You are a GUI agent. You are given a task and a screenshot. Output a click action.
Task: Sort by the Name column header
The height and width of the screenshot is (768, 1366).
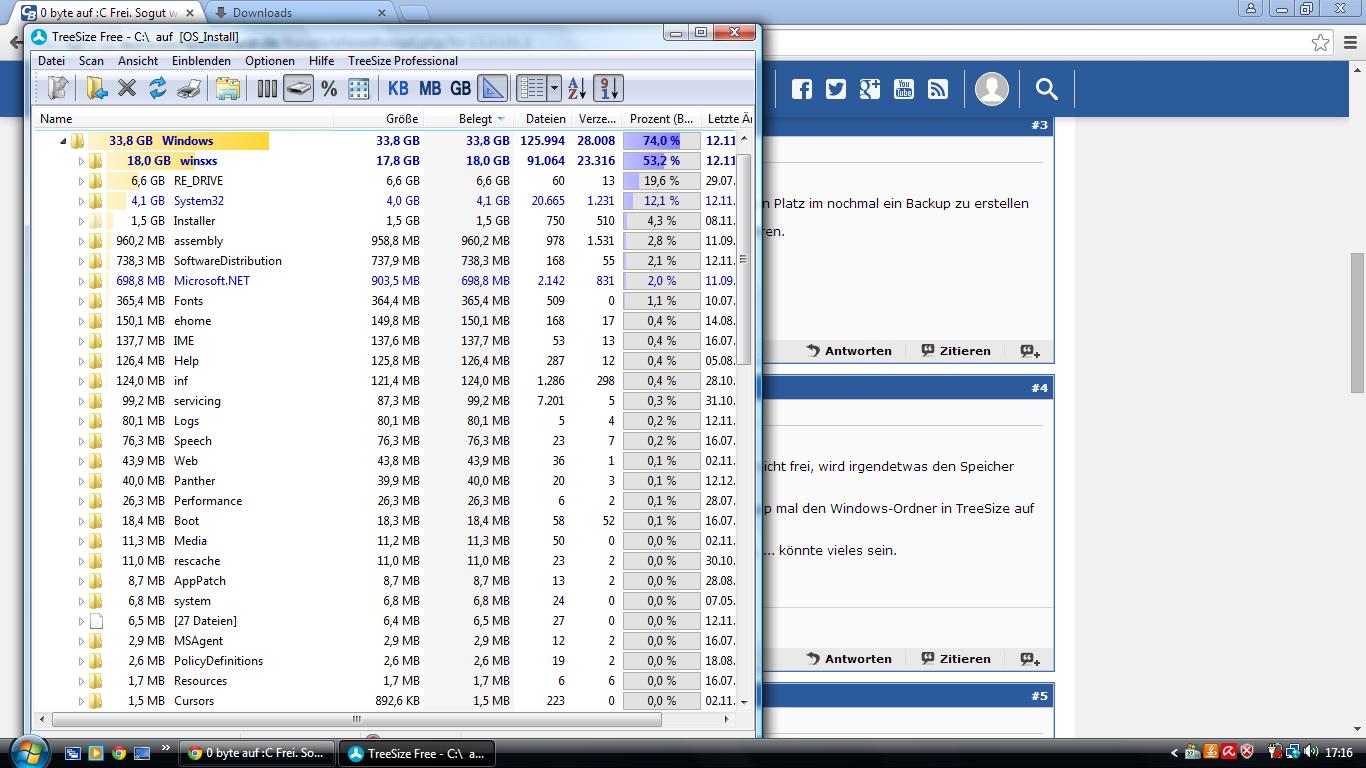point(184,119)
